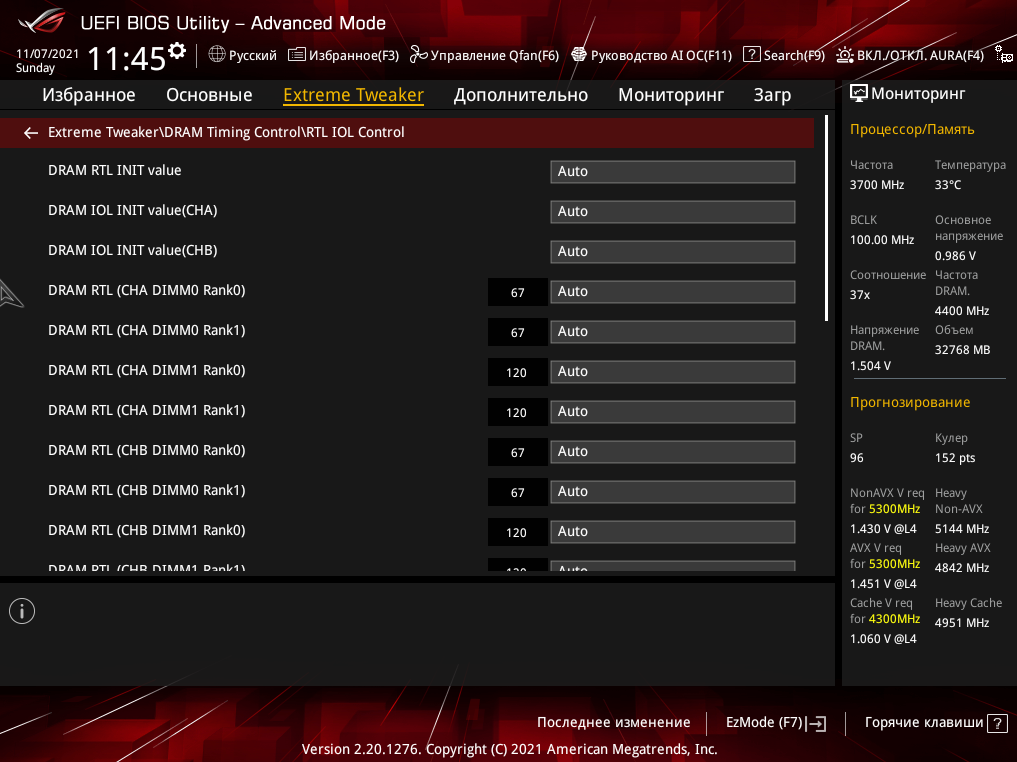Go back using the left arrow
1017x762 pixels.
(x=30, y=133)
